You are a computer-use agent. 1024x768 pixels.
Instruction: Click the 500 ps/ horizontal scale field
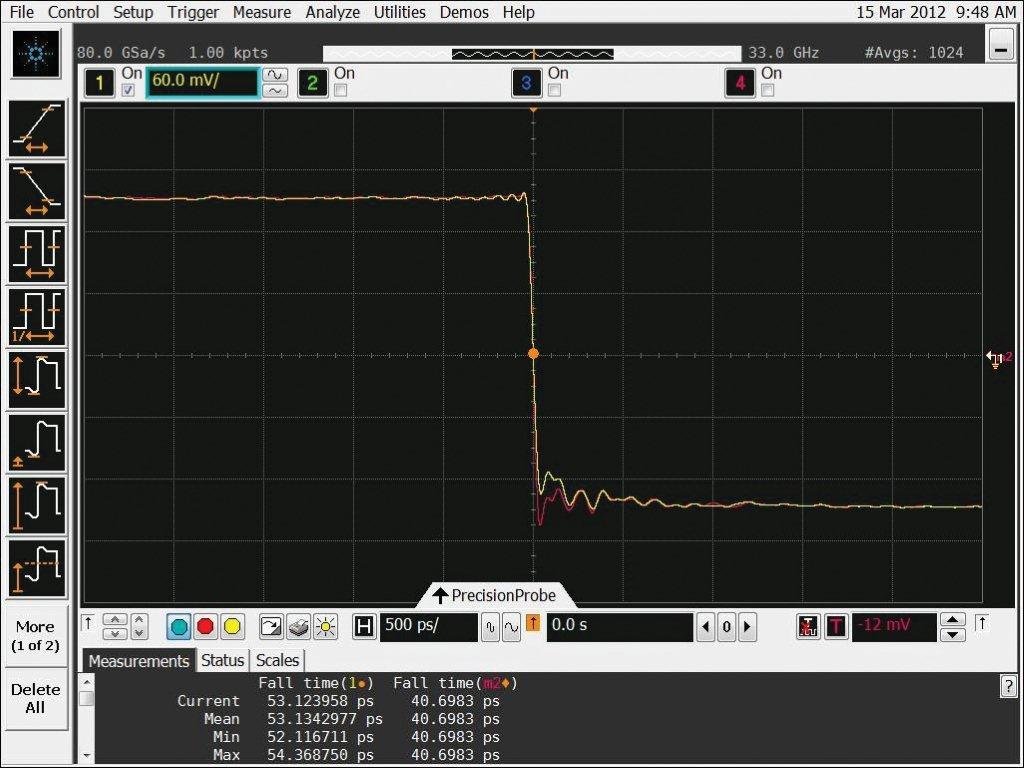pos(427,627)
